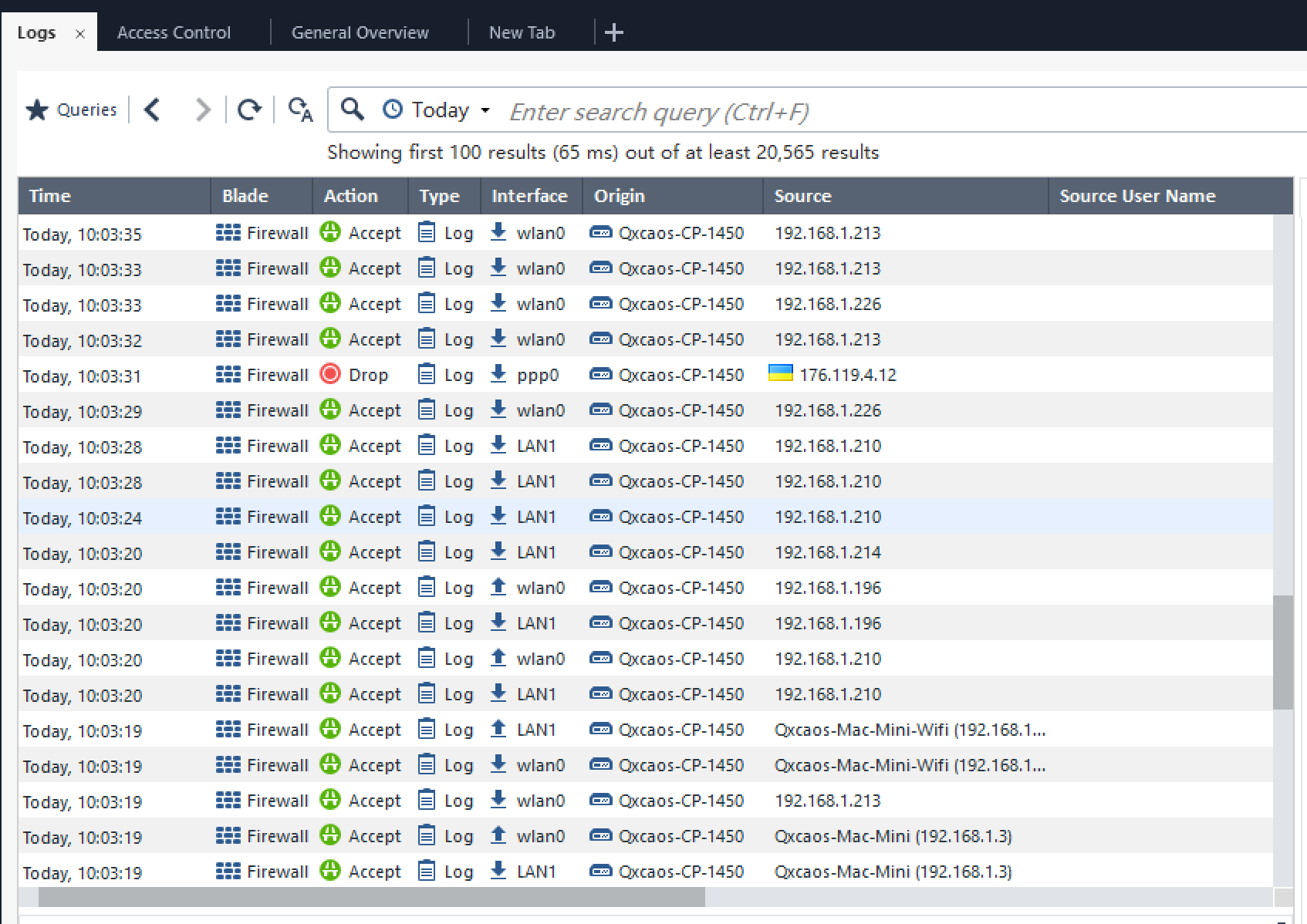
Task: Sort by the Origin column header
Action: coord(673,196)
